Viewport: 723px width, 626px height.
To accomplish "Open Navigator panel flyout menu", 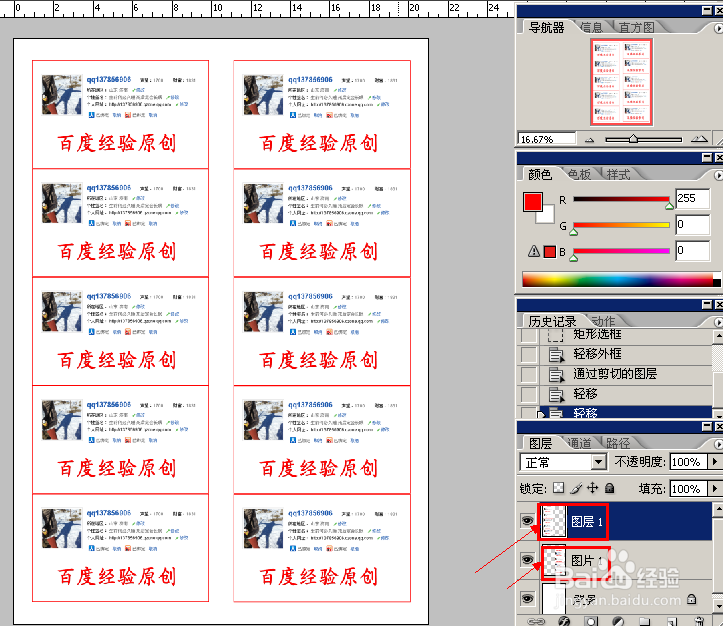I will click(718, 29).
